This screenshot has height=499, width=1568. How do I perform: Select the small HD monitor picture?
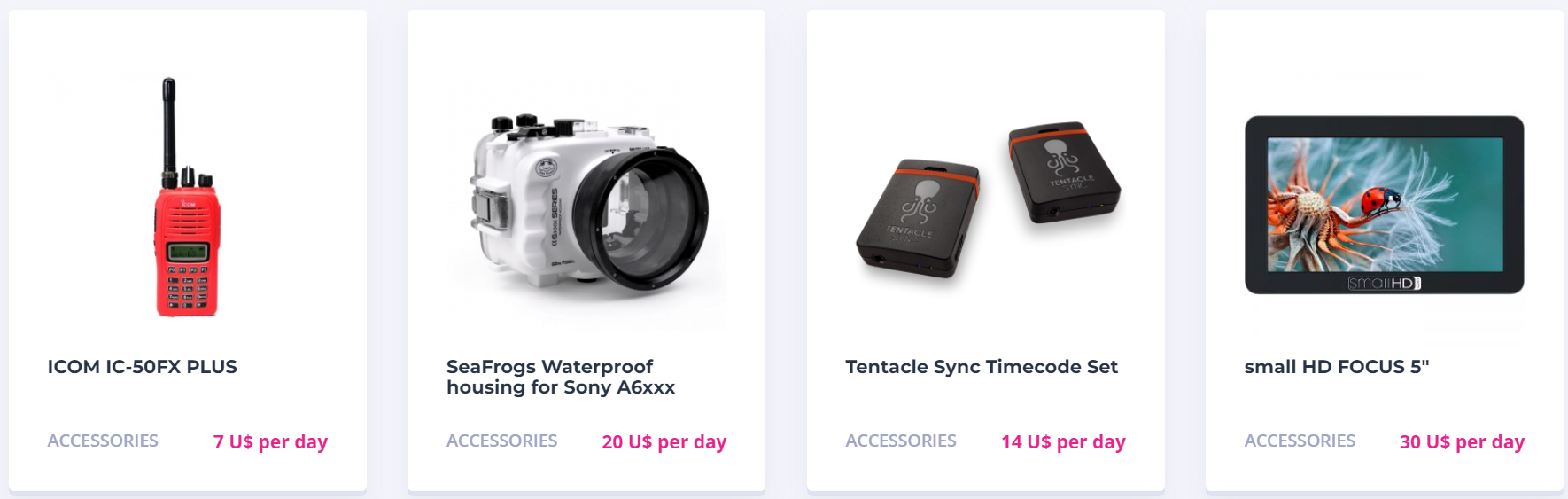click(1385, 205)
